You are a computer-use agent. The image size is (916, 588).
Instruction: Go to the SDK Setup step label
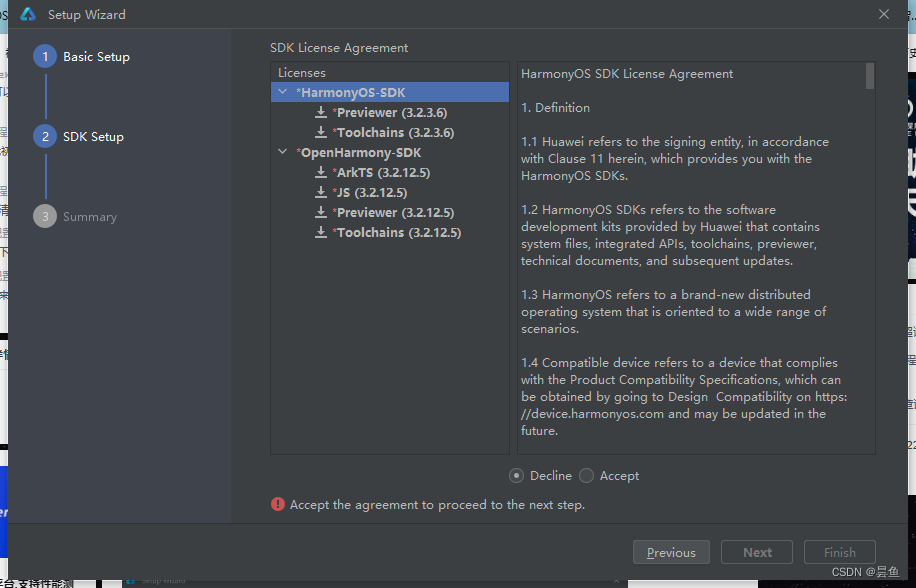(x=93, y=137)
